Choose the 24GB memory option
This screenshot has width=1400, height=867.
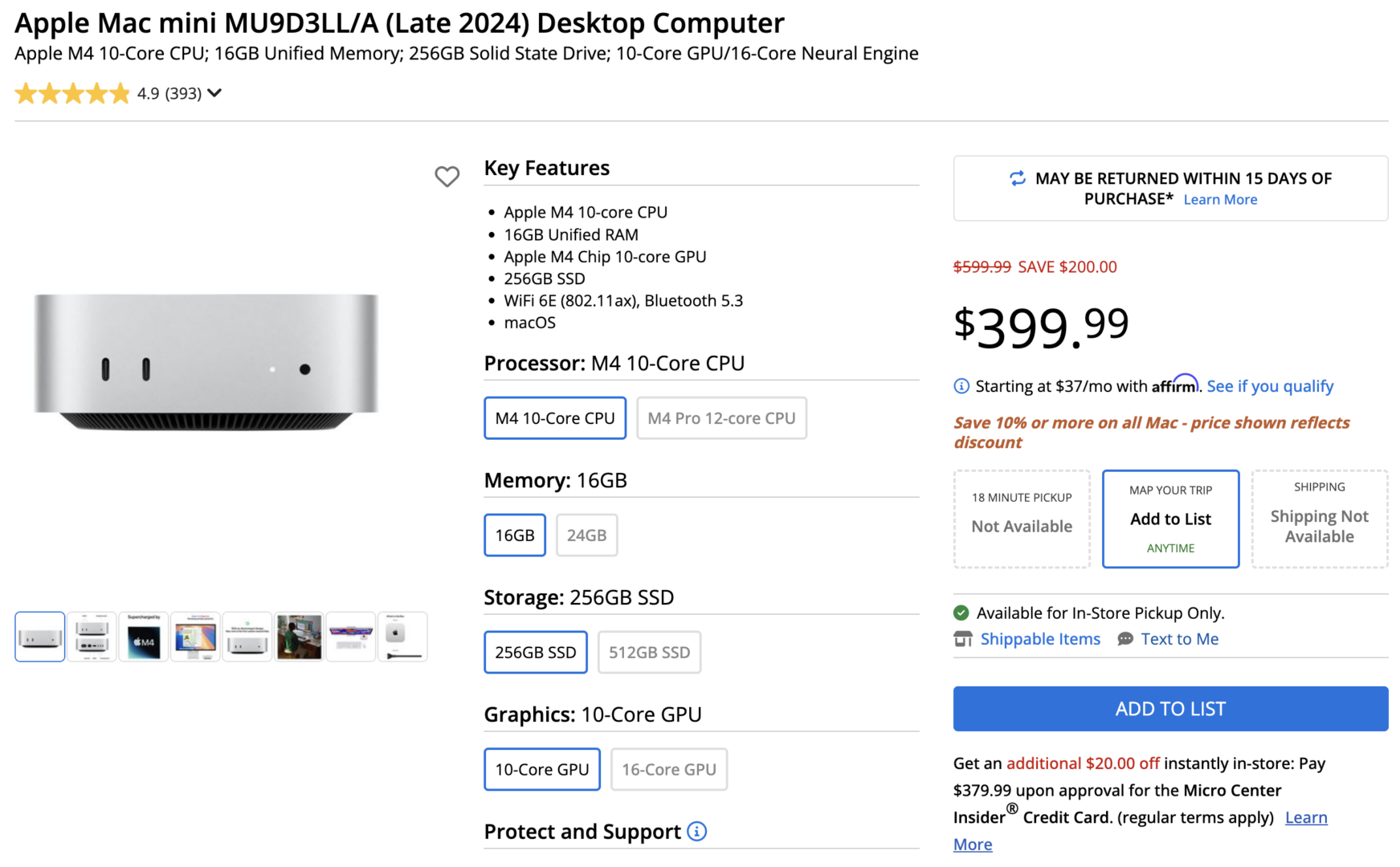click(586, 535)
